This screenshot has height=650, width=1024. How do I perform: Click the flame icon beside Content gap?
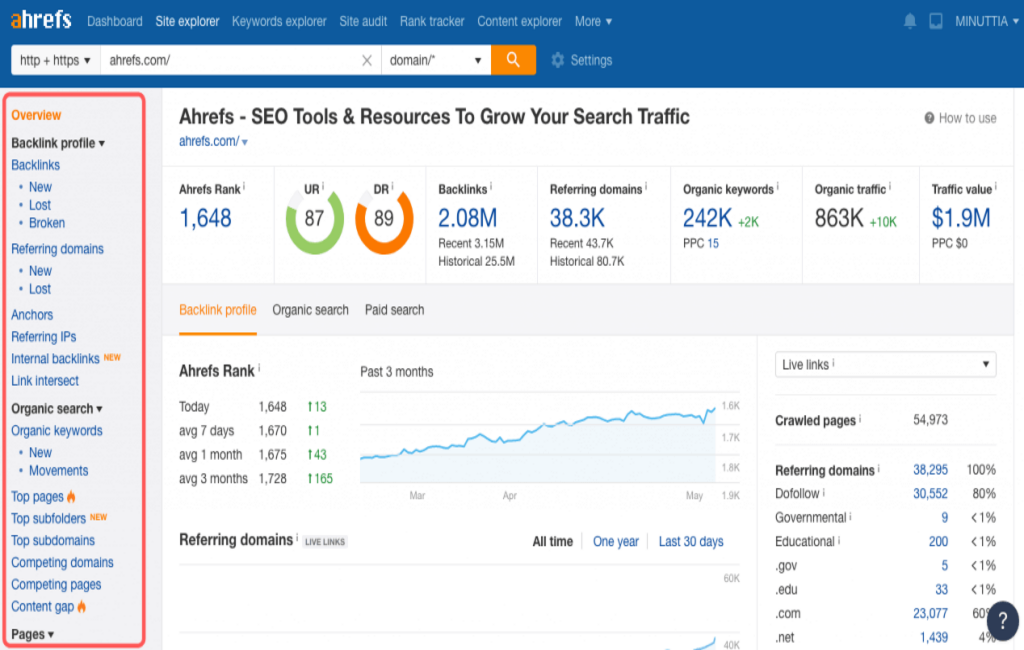[82, 606]
